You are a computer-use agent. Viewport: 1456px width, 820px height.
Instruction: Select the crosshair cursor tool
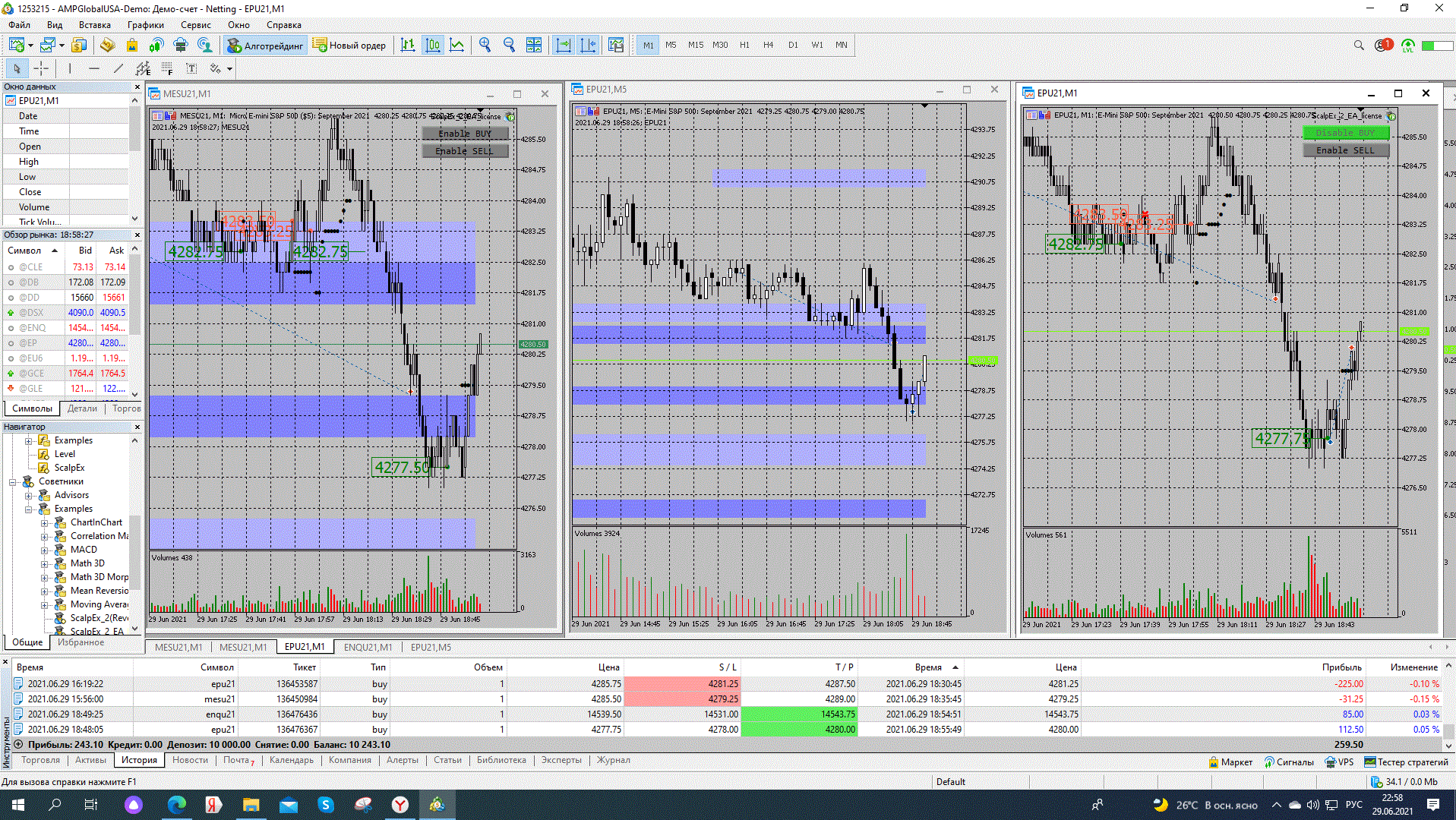click(41, 69)
